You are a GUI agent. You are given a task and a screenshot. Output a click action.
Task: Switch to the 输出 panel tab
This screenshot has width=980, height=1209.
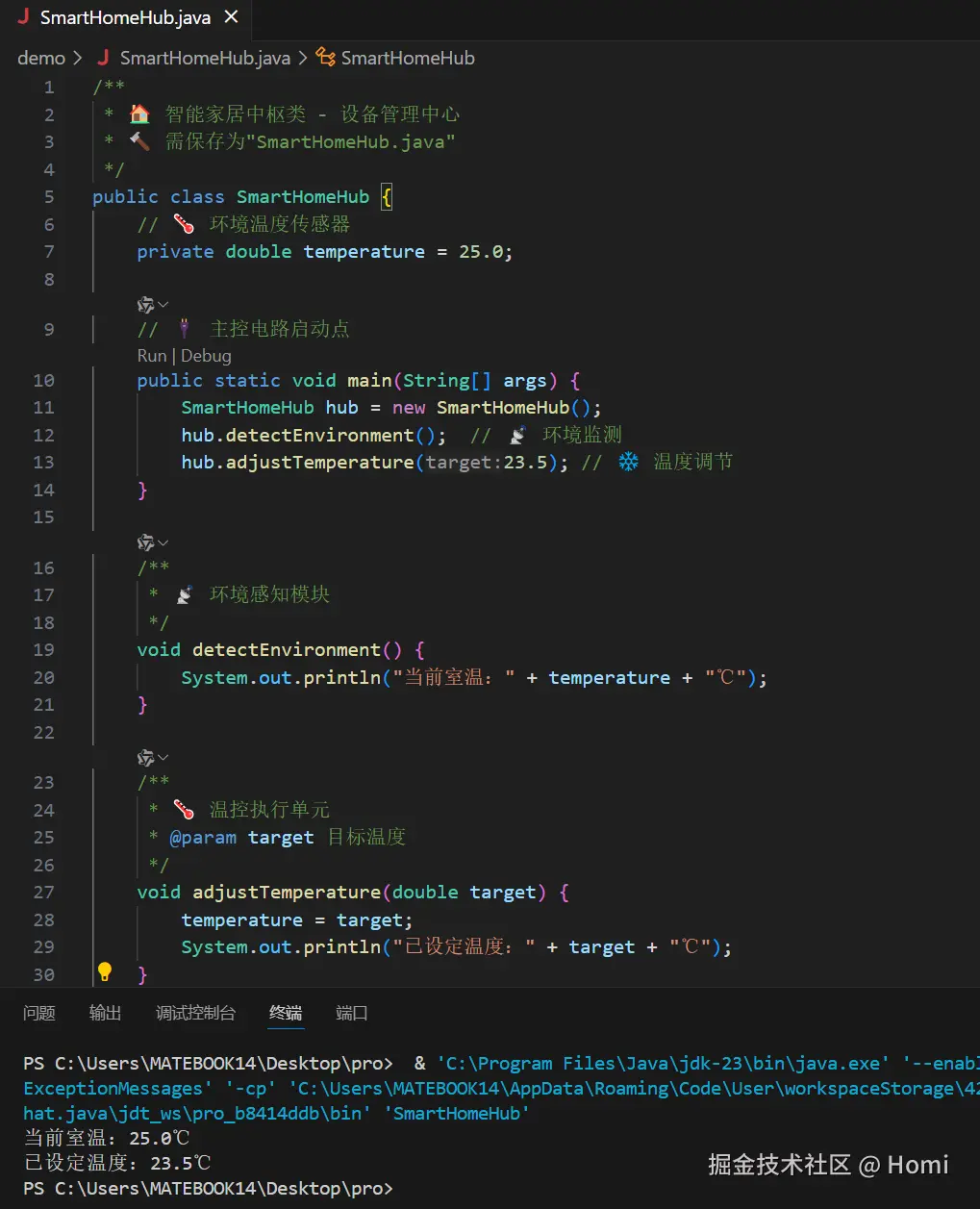coord(106,1013)
